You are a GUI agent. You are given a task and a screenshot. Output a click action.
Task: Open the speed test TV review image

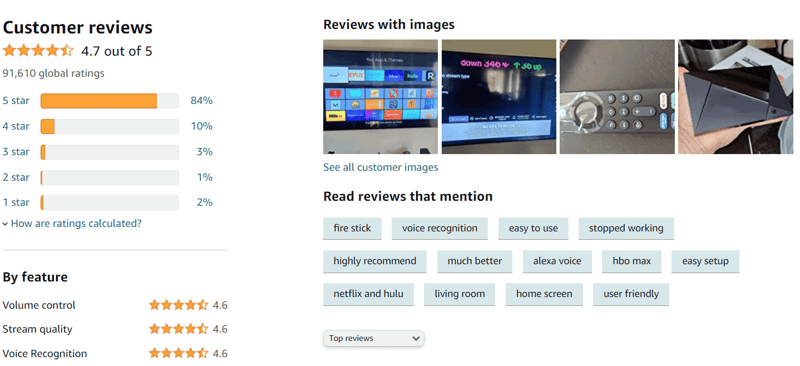point(499,96)
